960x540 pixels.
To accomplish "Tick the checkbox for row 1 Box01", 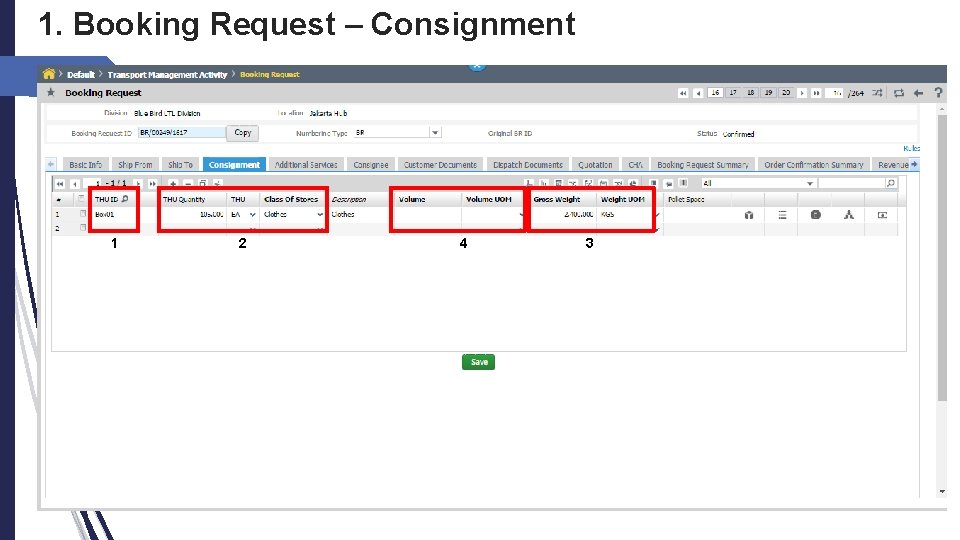I will coord(82,214).
